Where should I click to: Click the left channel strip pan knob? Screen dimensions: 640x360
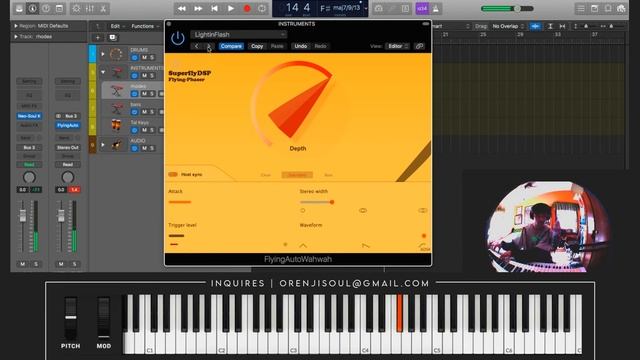(x=29, y=177)
